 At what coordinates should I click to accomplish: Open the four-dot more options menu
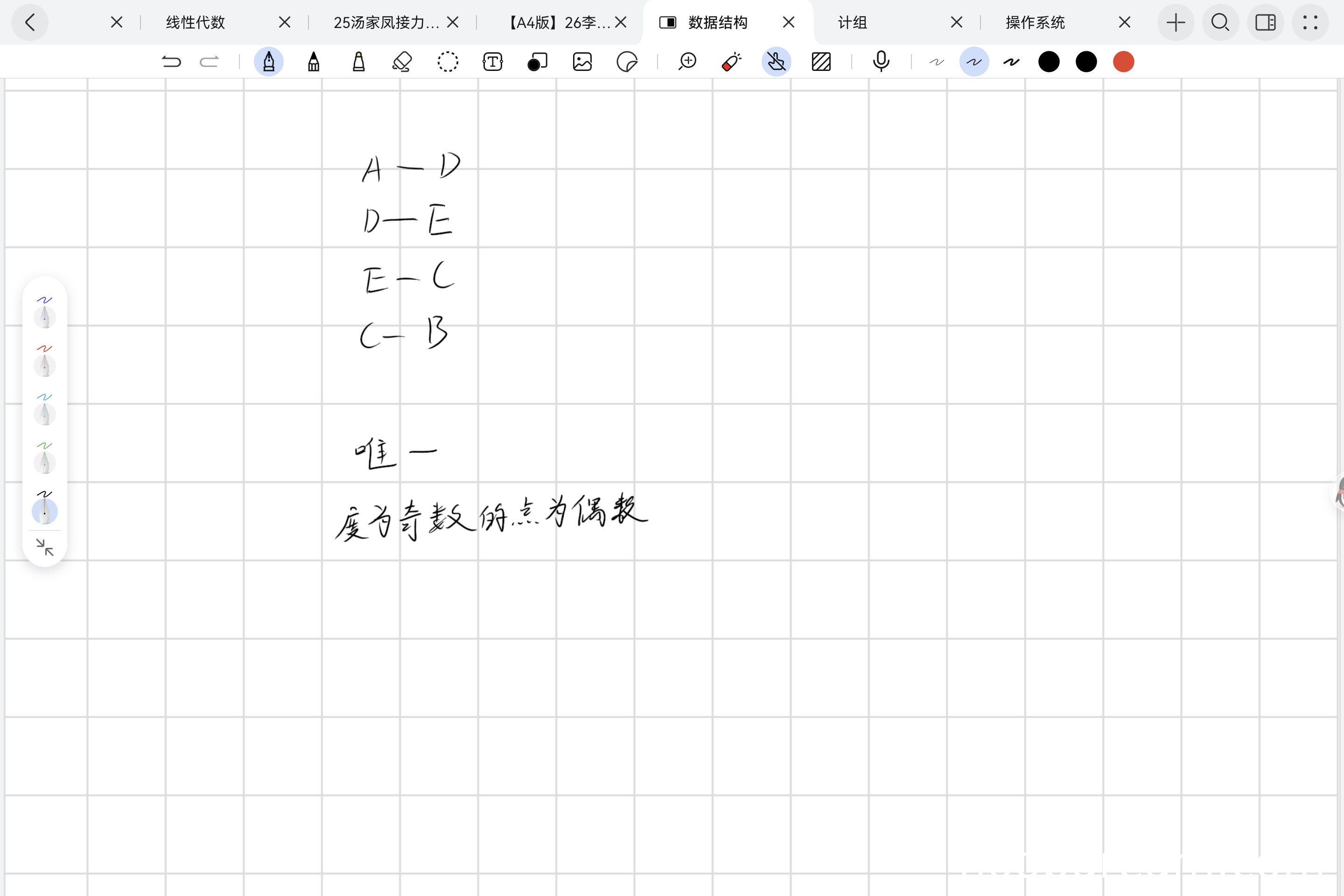1310,23
